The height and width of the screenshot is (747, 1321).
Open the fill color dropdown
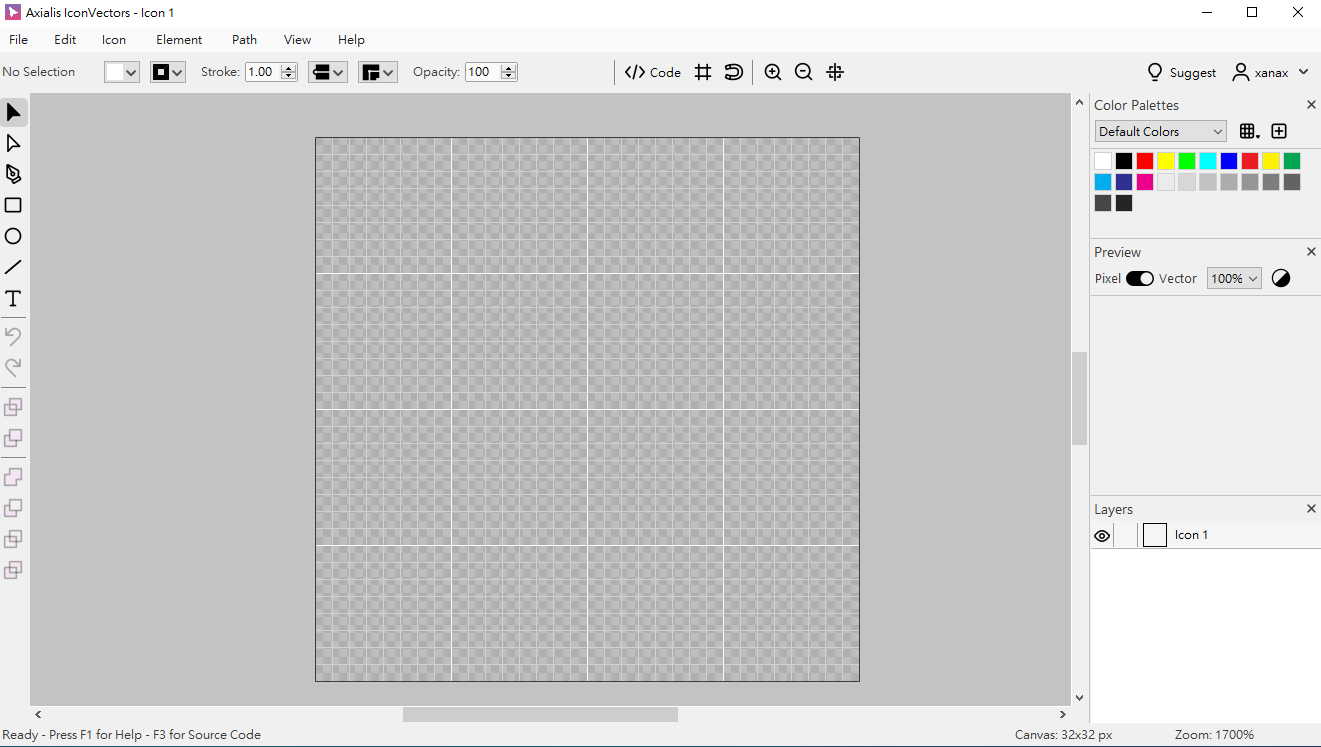click(122, 72)
